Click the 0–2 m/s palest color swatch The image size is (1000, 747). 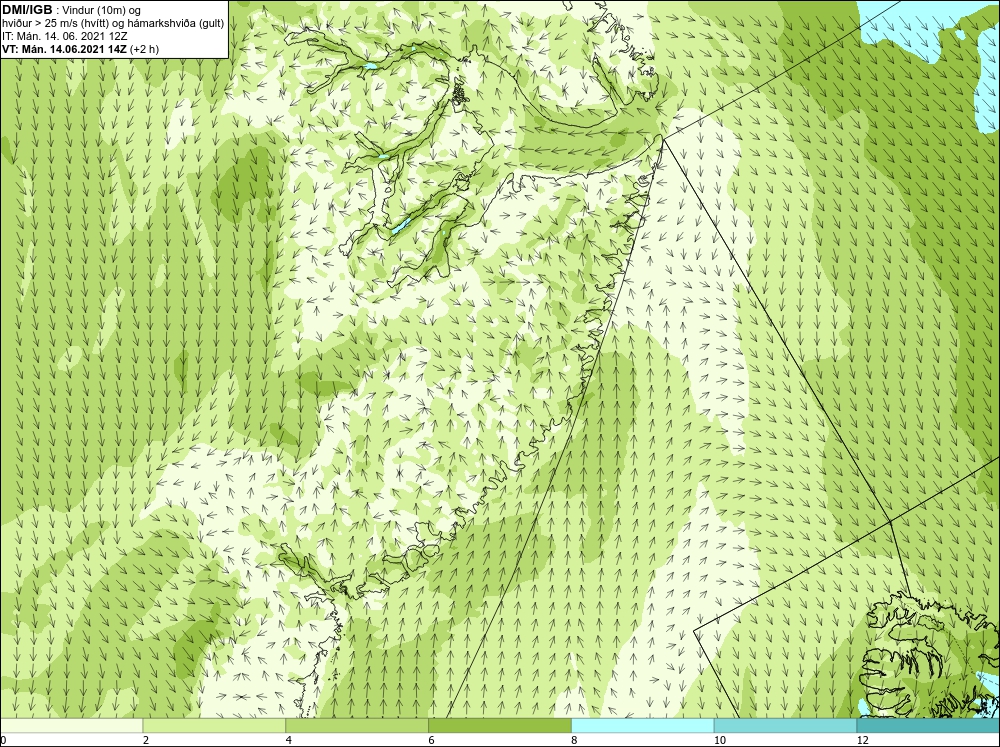coord(71,726)
